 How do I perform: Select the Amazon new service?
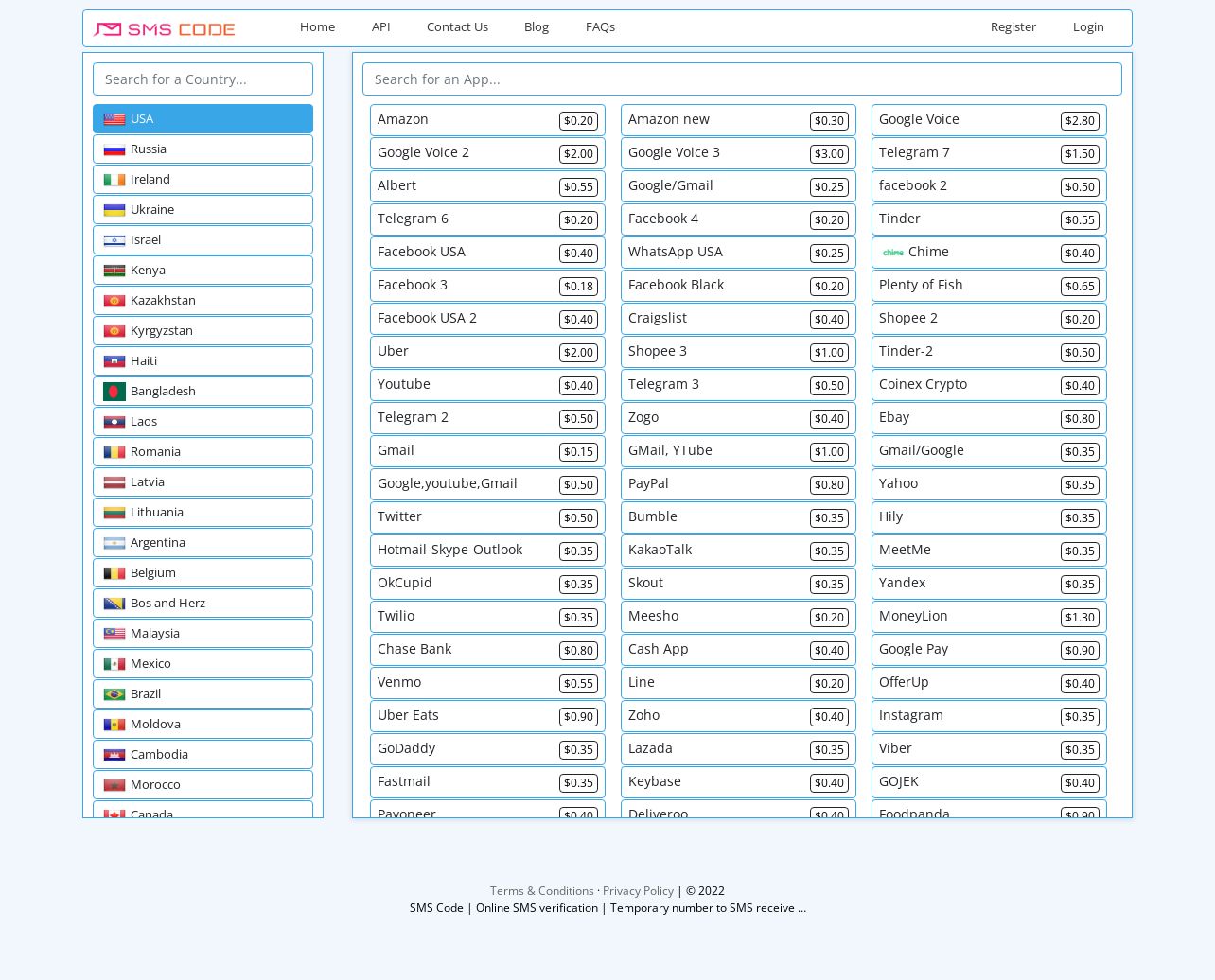point(738,120)
